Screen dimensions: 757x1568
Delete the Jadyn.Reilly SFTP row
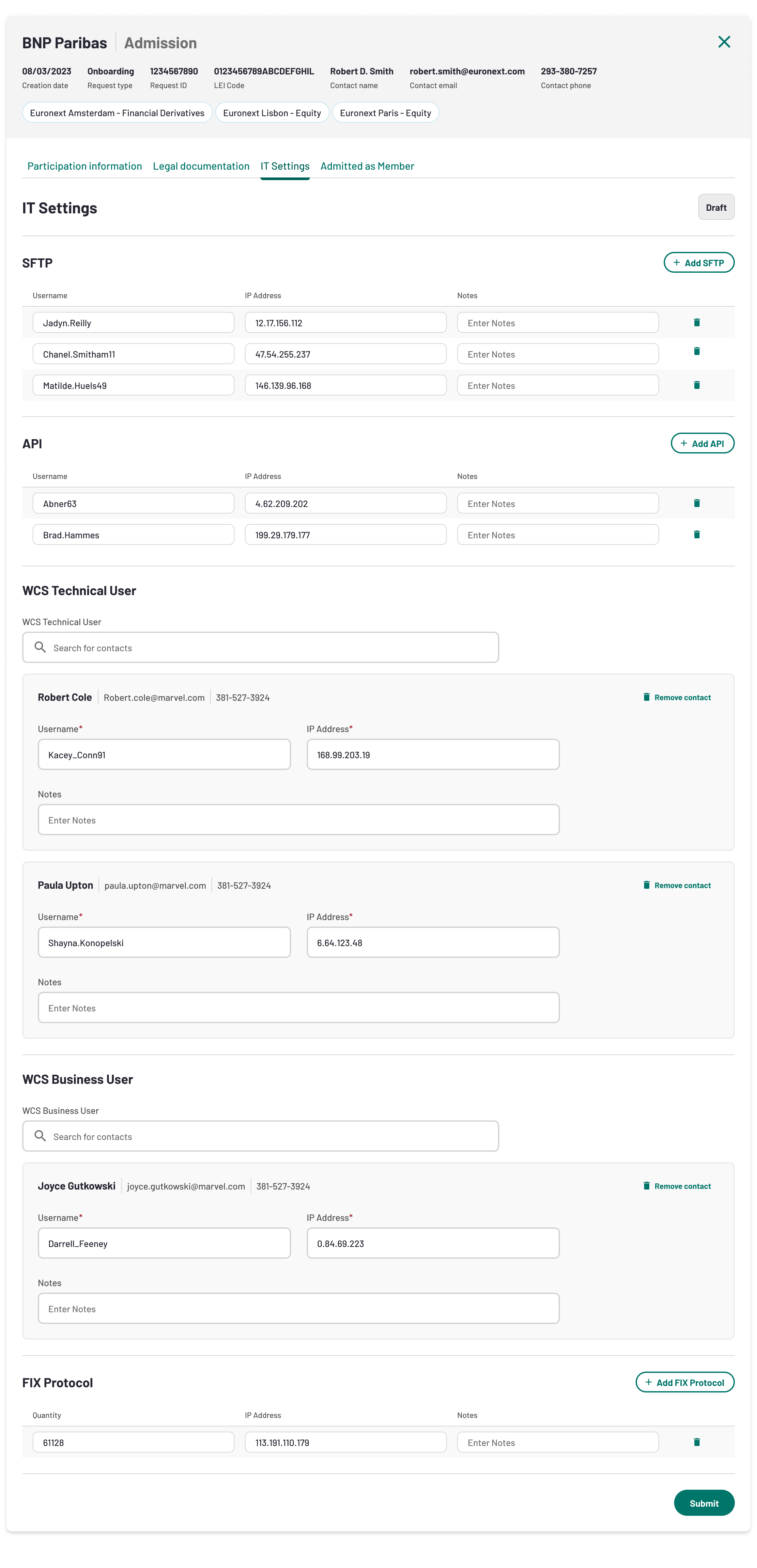(697, 322)
